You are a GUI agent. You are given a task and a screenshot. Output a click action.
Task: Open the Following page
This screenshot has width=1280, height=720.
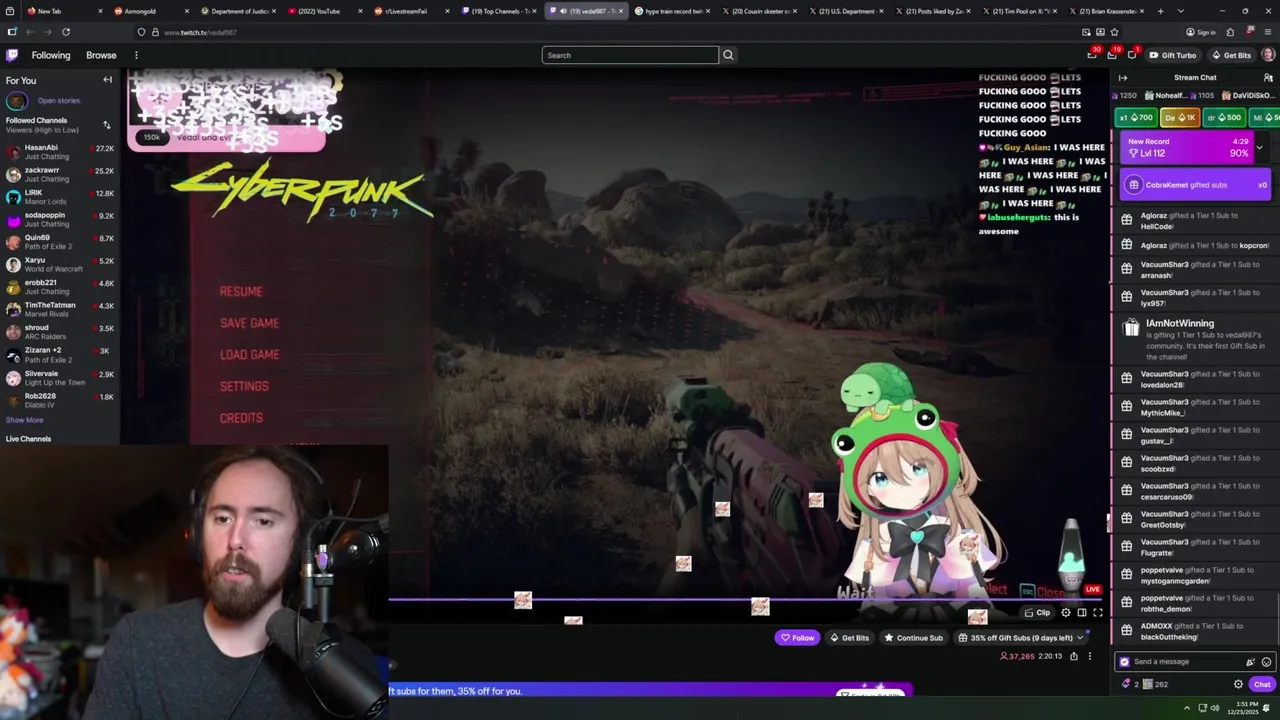click(50, 55)
